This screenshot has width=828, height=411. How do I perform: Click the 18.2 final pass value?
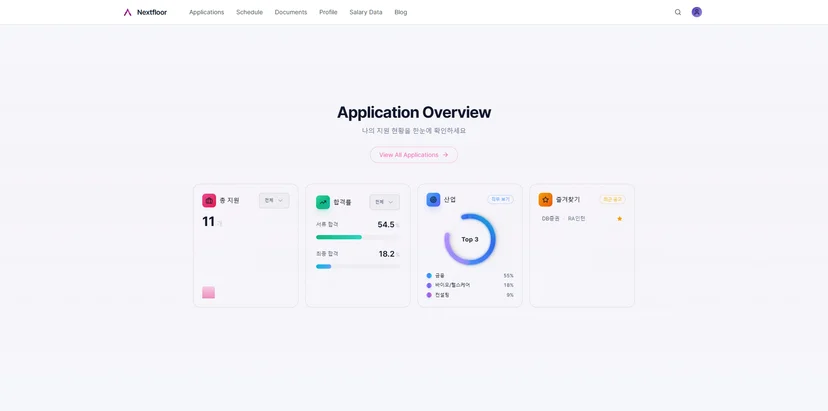pos(387,254)
